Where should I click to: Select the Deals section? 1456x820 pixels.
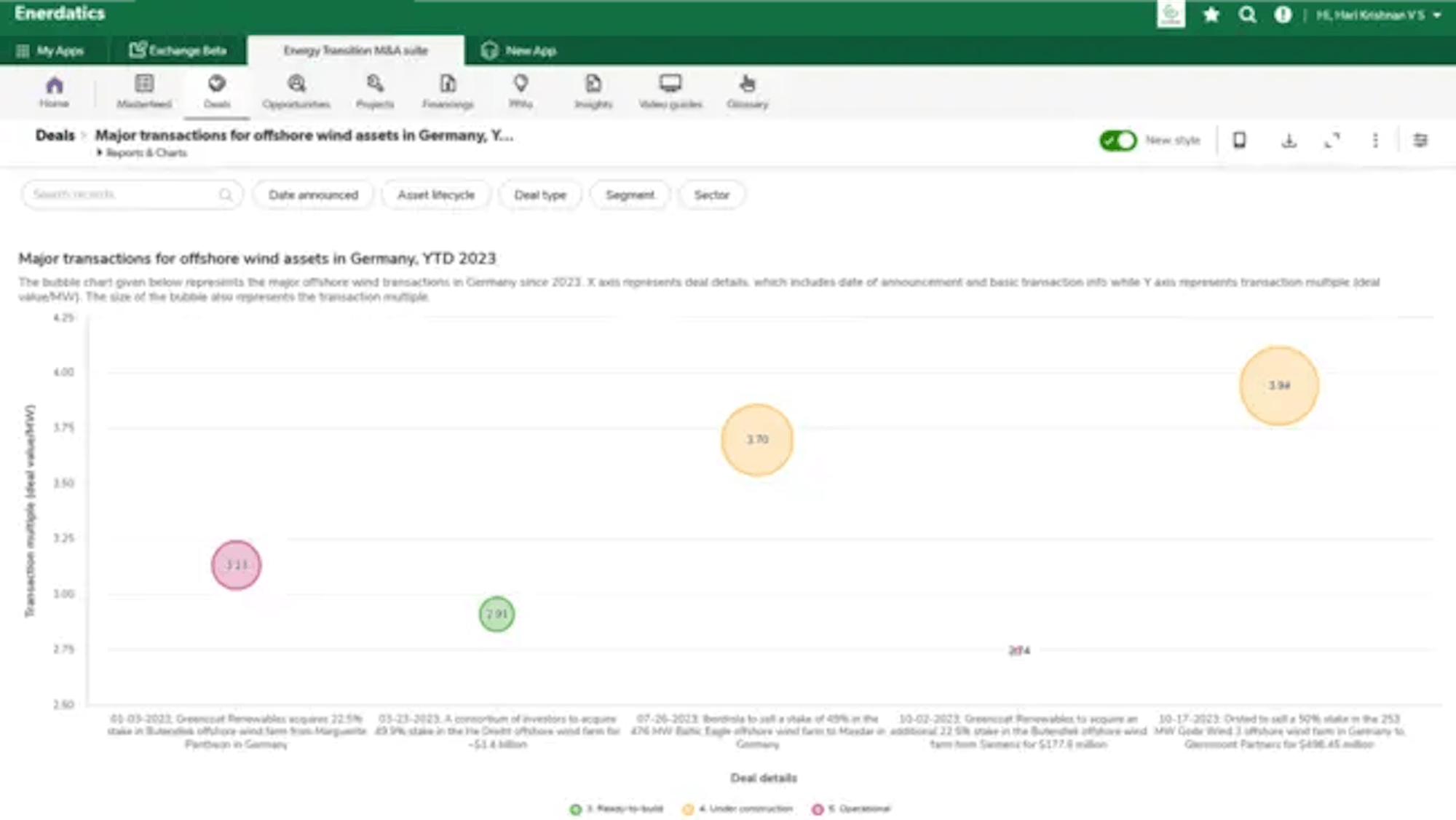click(x=217, y=92)
